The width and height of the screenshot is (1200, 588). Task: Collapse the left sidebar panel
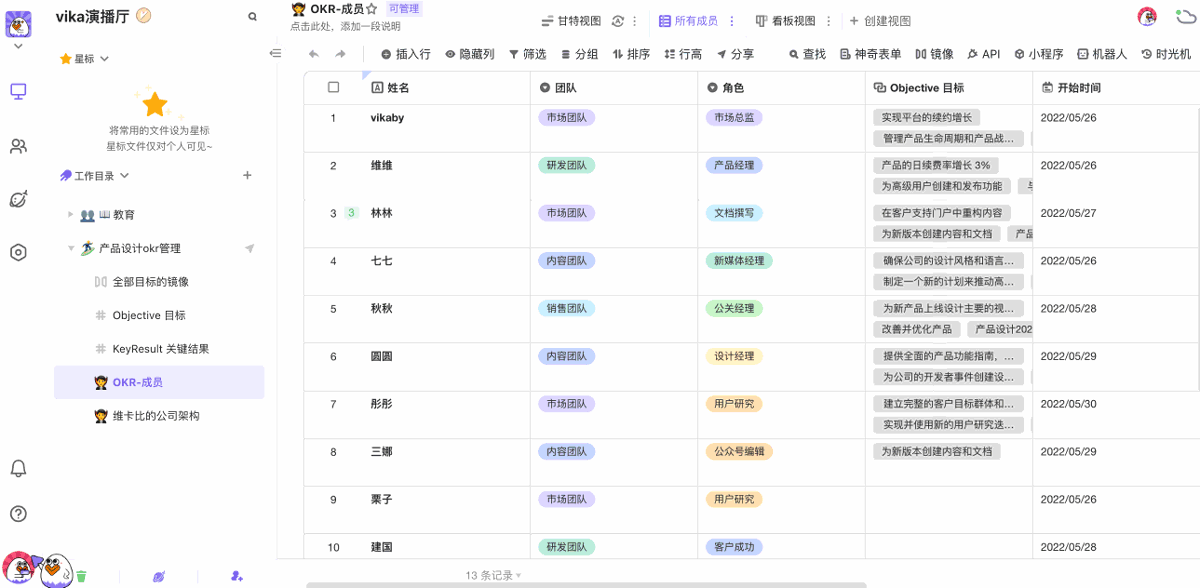276,54
